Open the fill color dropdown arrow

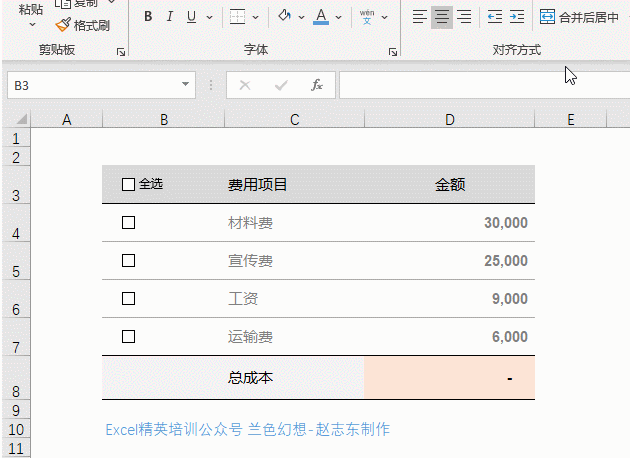301,17
